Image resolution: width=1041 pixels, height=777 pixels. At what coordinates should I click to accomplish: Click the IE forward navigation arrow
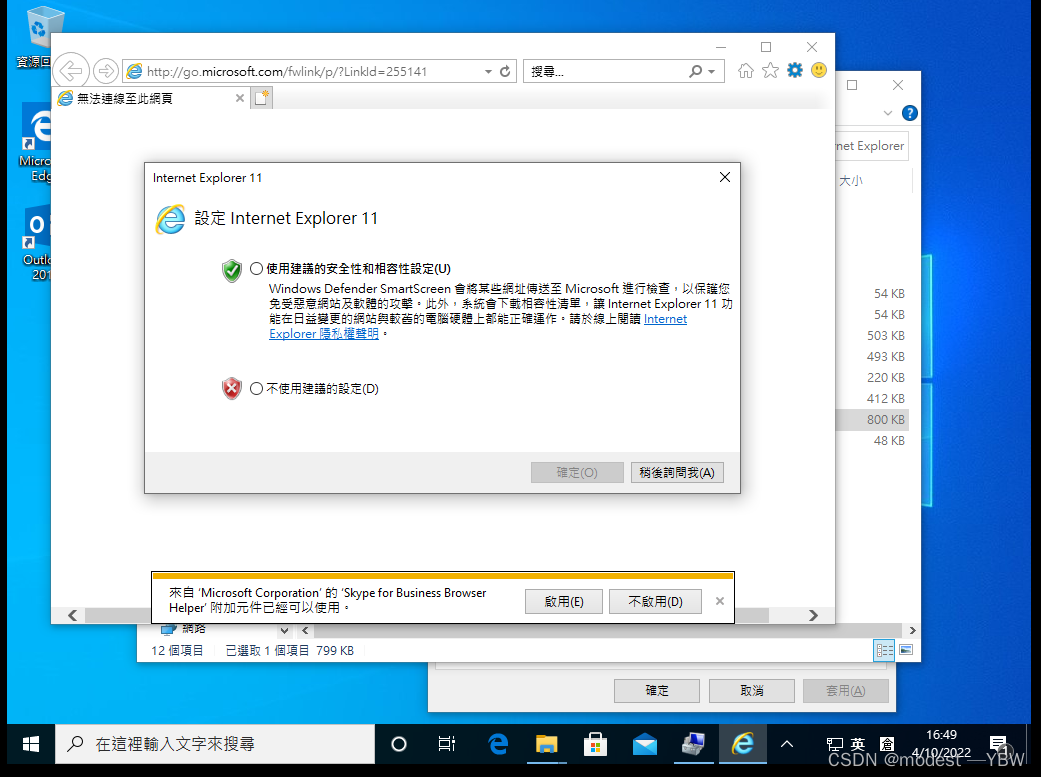(106, 70)
